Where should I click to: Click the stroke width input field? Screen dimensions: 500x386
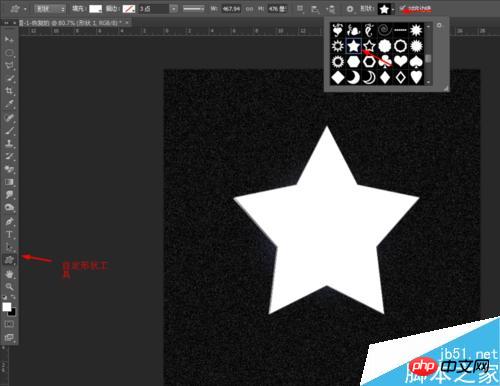[154, 9]
